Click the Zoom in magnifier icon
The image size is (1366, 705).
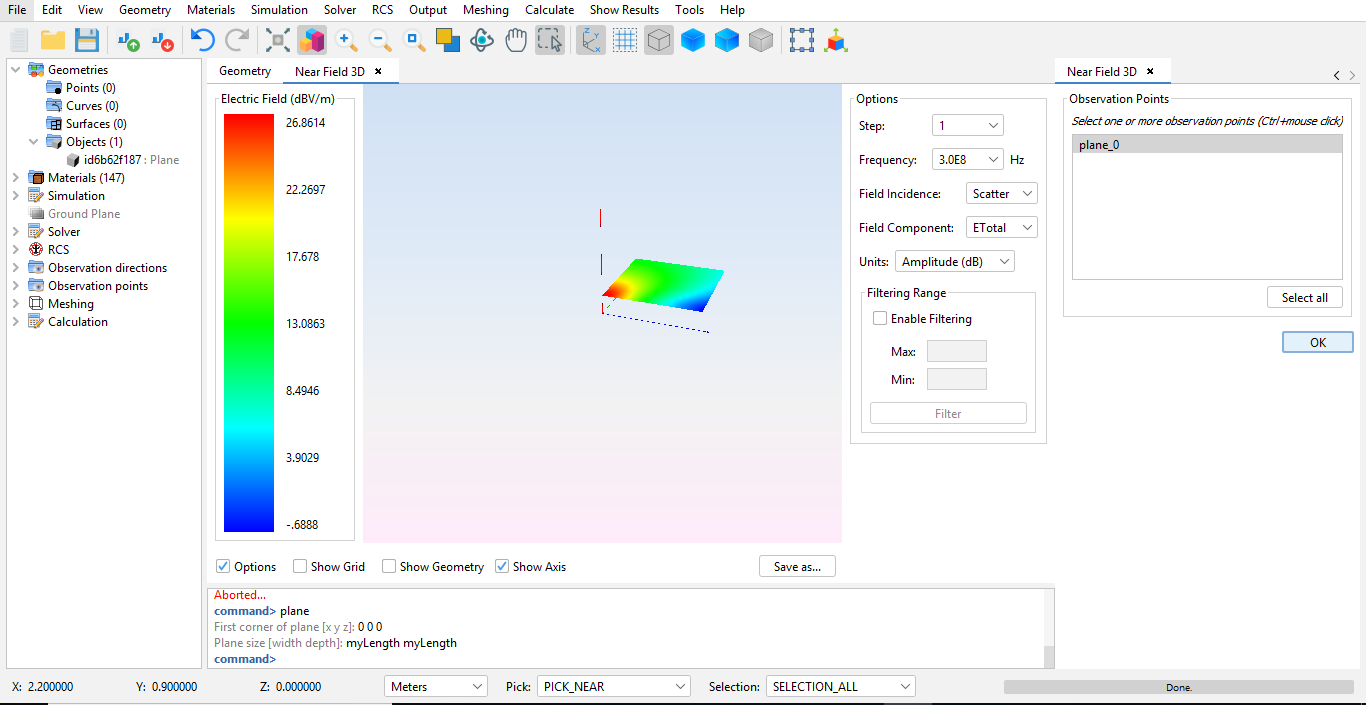coord(347,40)
